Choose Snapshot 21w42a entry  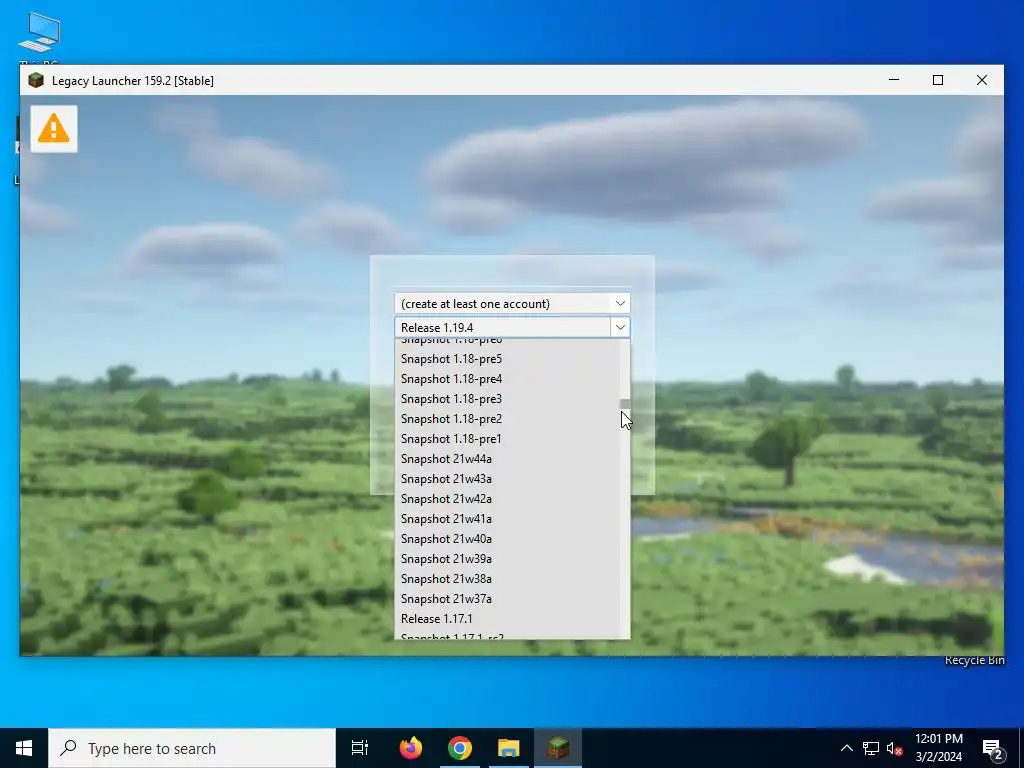(x=507, y=499)
